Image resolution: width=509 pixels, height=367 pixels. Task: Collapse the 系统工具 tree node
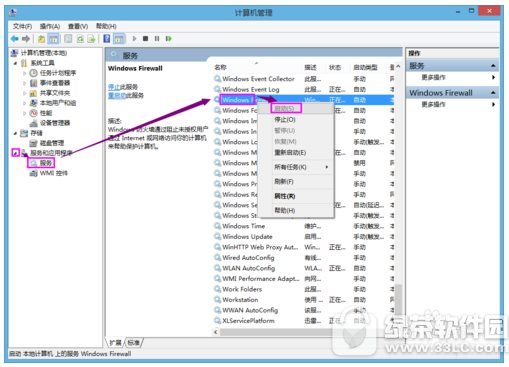(15, 63)
